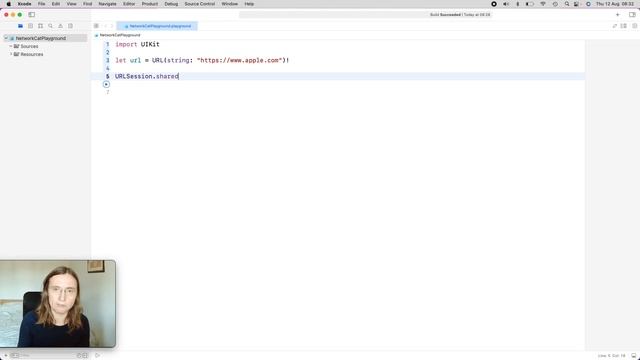Click the plus Library button

click(x=618, y=15)
